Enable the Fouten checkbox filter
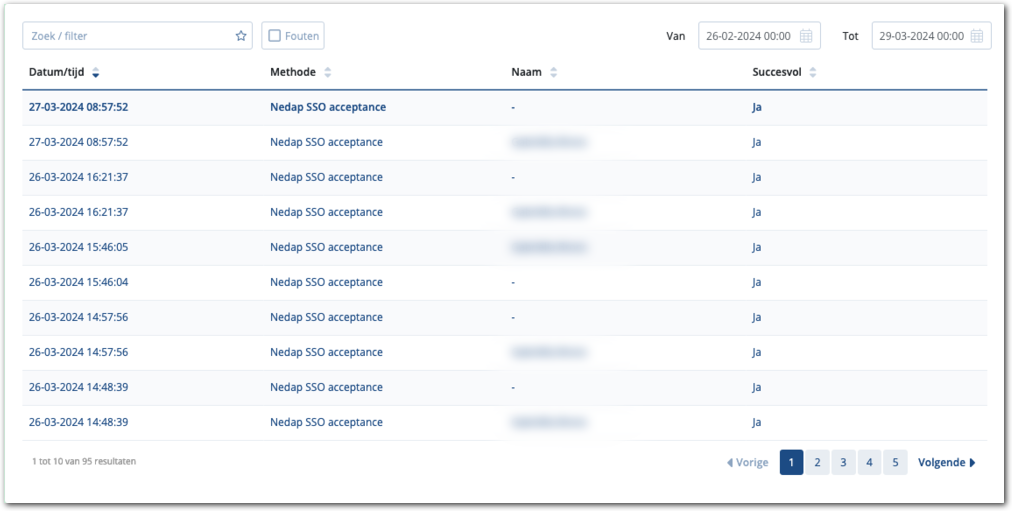 pyautogui.click(x=275, y=36)
